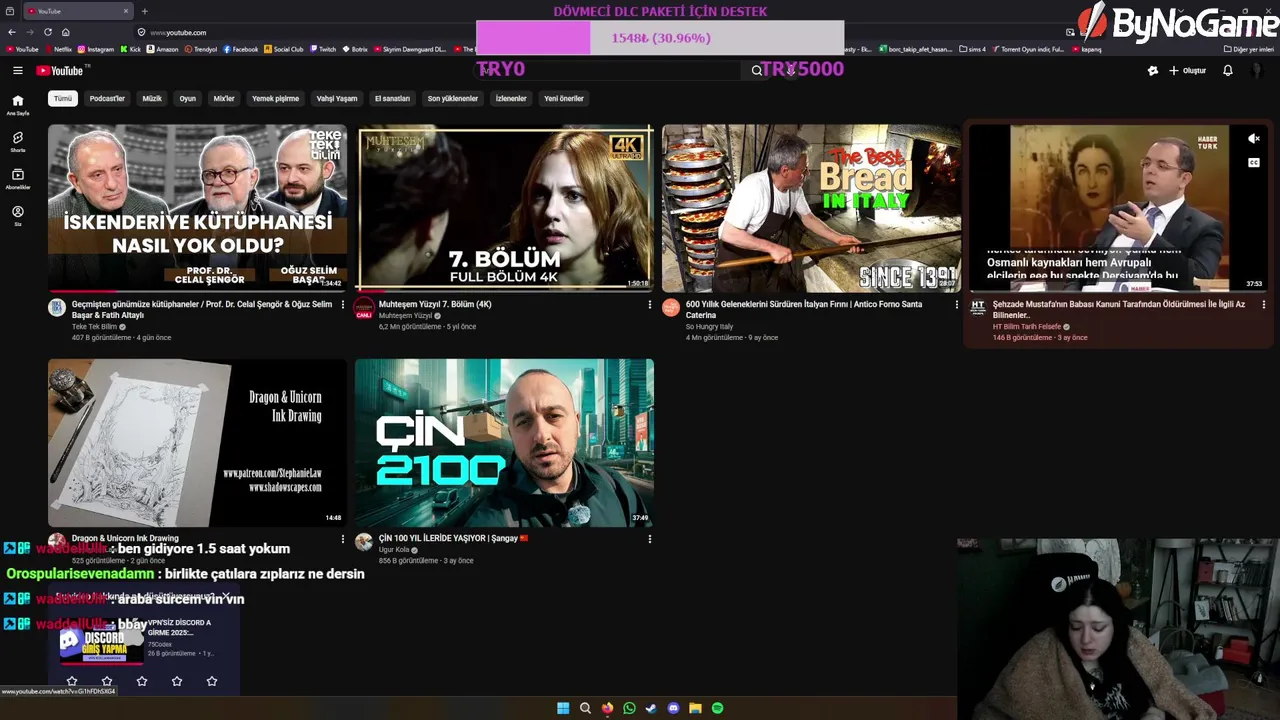
Task: Click the Teke Tek Bilim channel avatar
Action: [x=57, y=308]
